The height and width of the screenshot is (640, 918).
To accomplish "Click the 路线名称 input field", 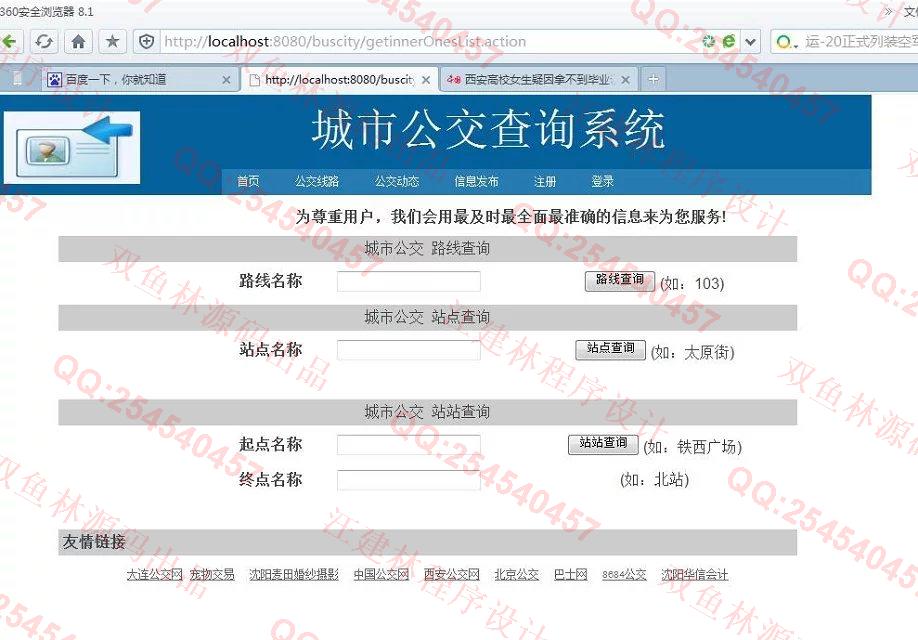I will click(409, 281).
